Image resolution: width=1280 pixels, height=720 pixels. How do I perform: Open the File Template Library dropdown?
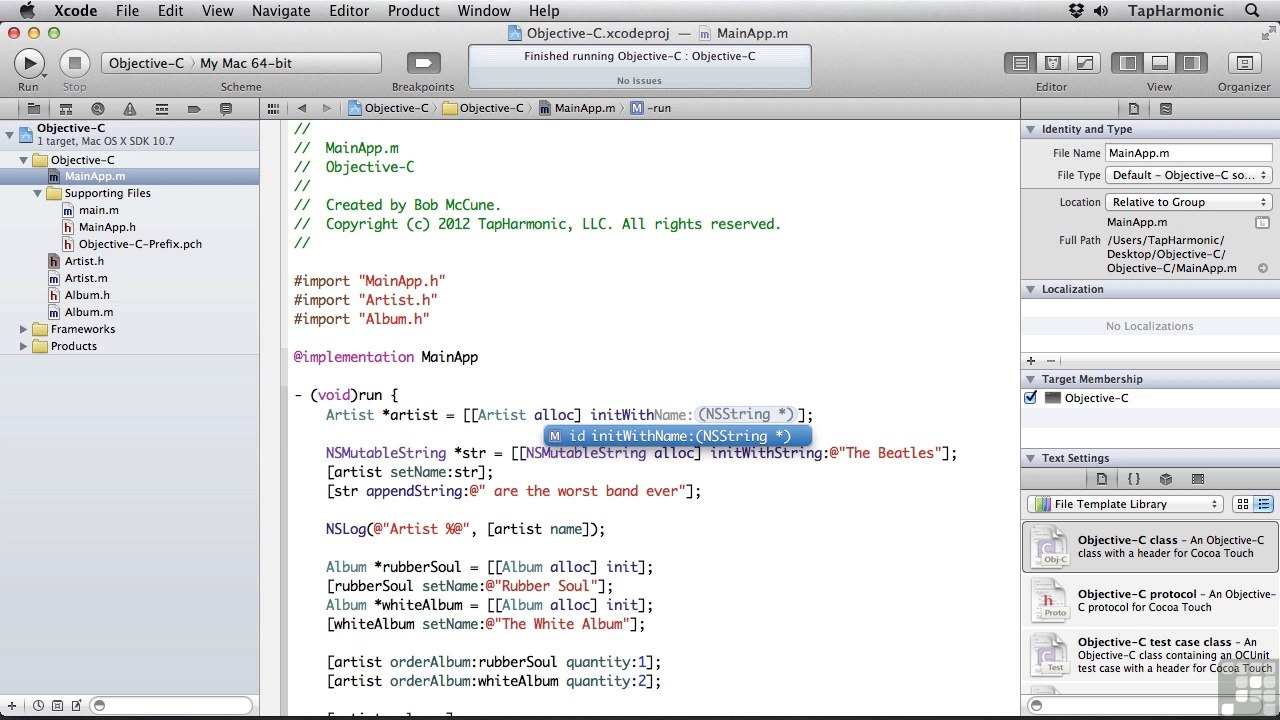coord(1126,504)
